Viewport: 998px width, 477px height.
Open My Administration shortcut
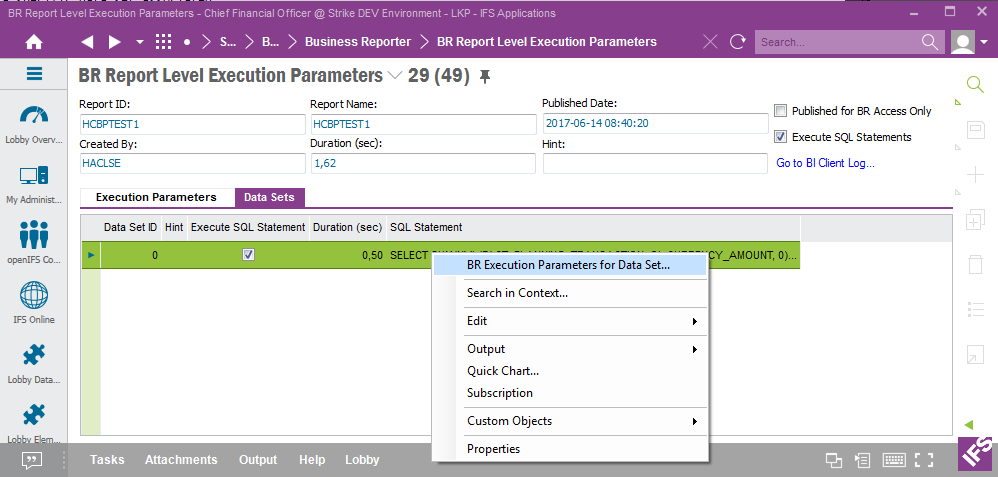(x=34, y=185)
